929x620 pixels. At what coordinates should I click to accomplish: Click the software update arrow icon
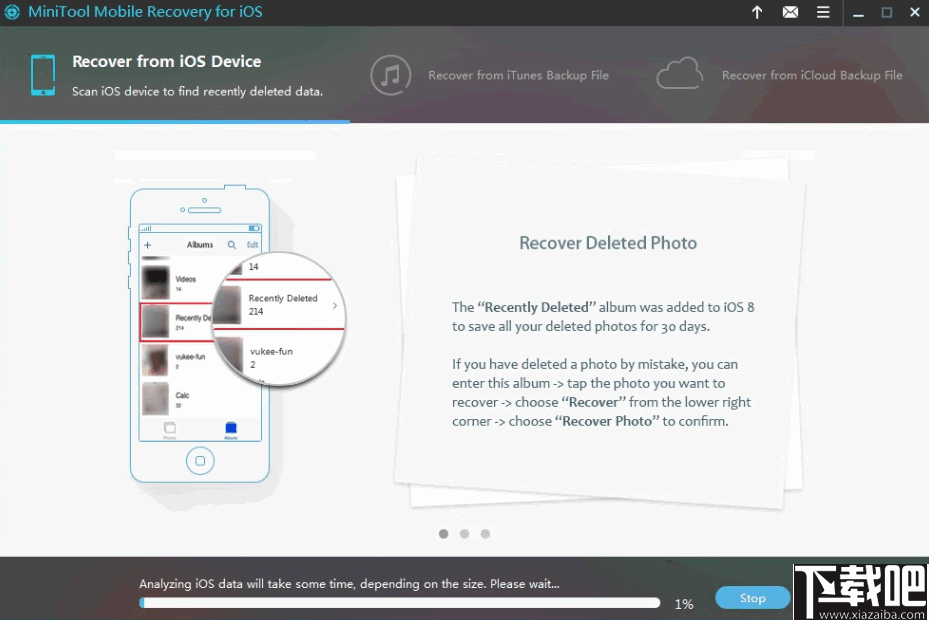pos(757,13)
